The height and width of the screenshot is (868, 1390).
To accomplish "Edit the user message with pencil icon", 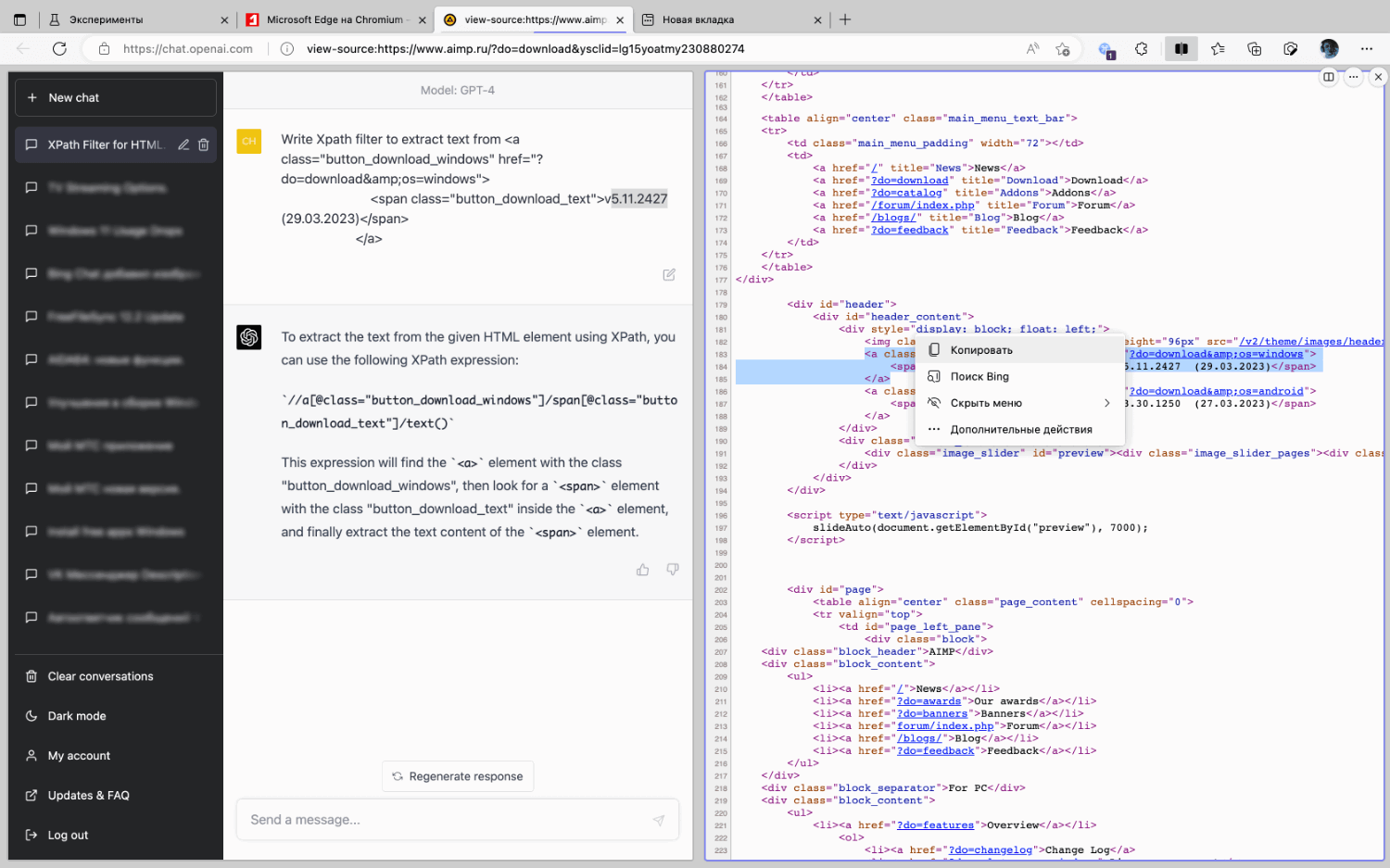I will point(669,274).
